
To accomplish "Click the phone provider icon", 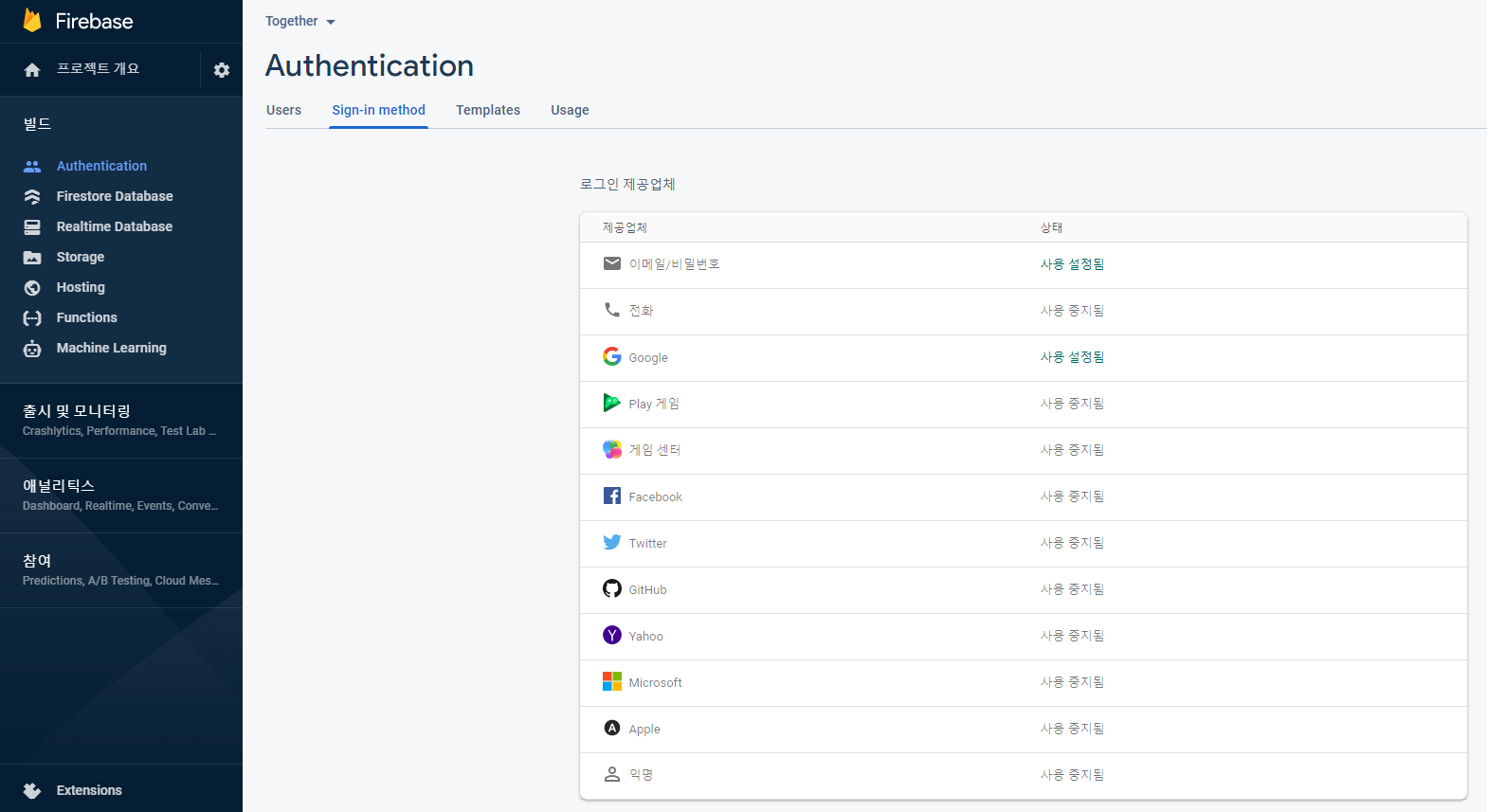I will point(612,310).
